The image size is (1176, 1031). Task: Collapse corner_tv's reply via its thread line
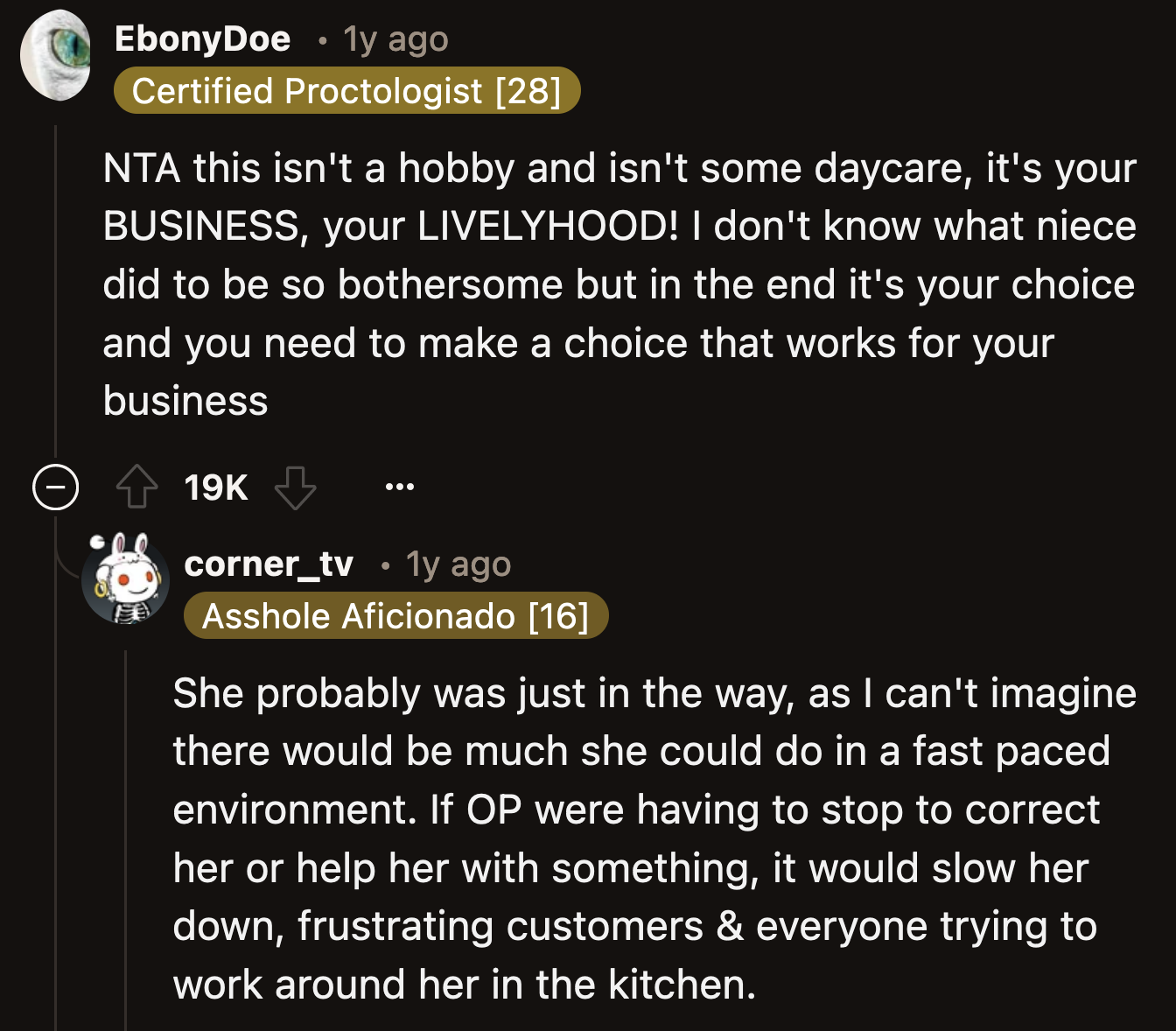[126, 831]
